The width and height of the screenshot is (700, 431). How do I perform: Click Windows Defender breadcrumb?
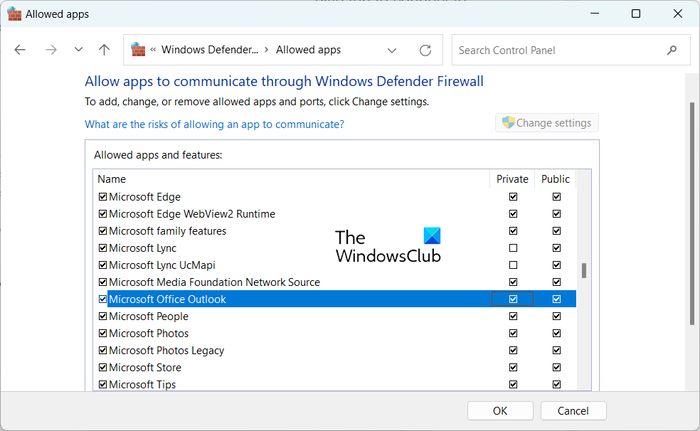(209, 50)
